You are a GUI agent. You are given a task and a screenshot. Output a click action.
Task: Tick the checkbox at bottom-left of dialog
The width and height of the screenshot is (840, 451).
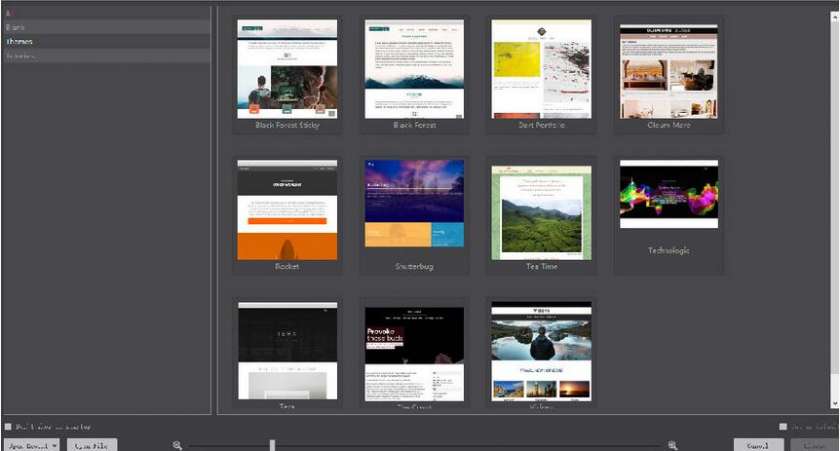click(8, 427)
